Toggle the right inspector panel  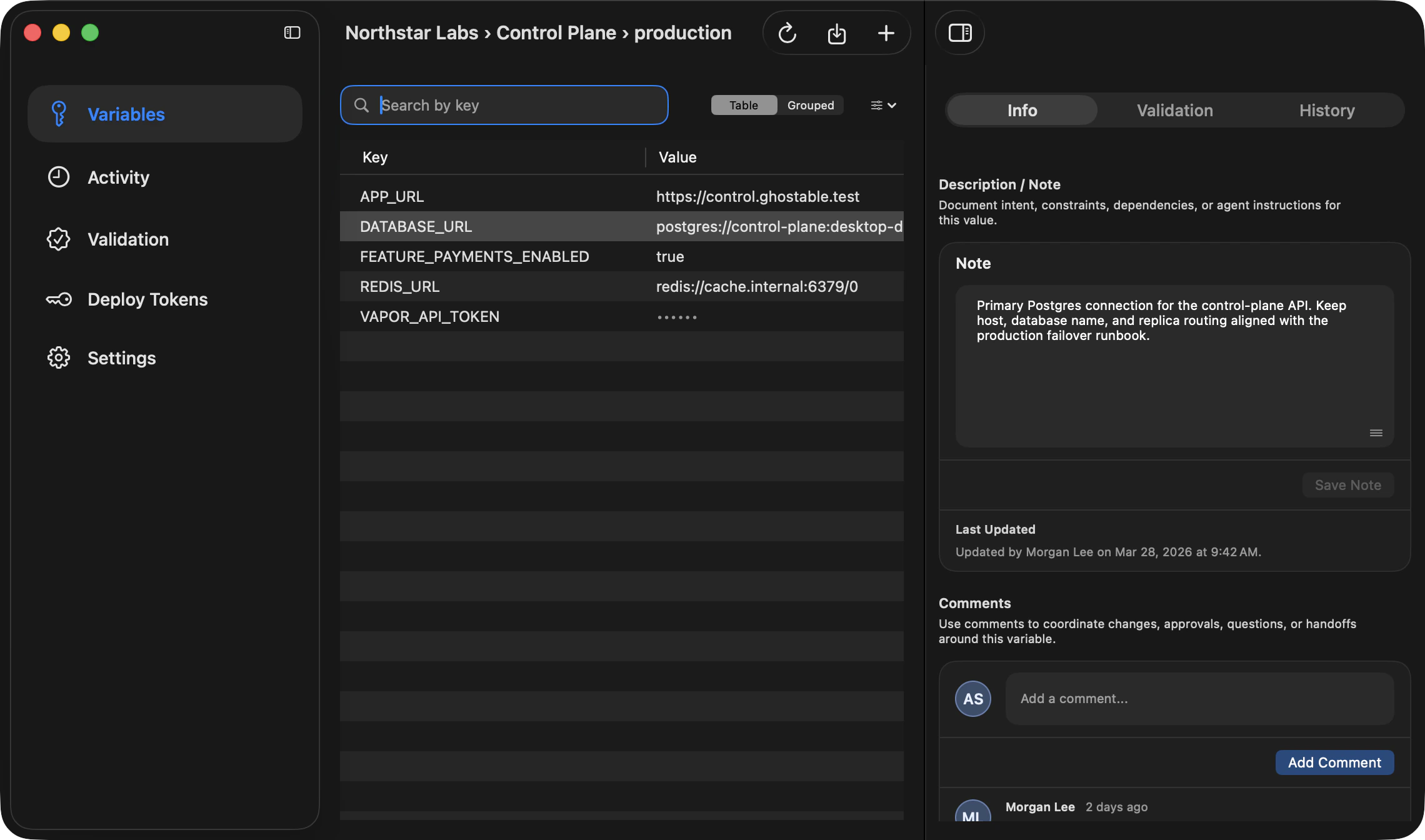(959, 32)
